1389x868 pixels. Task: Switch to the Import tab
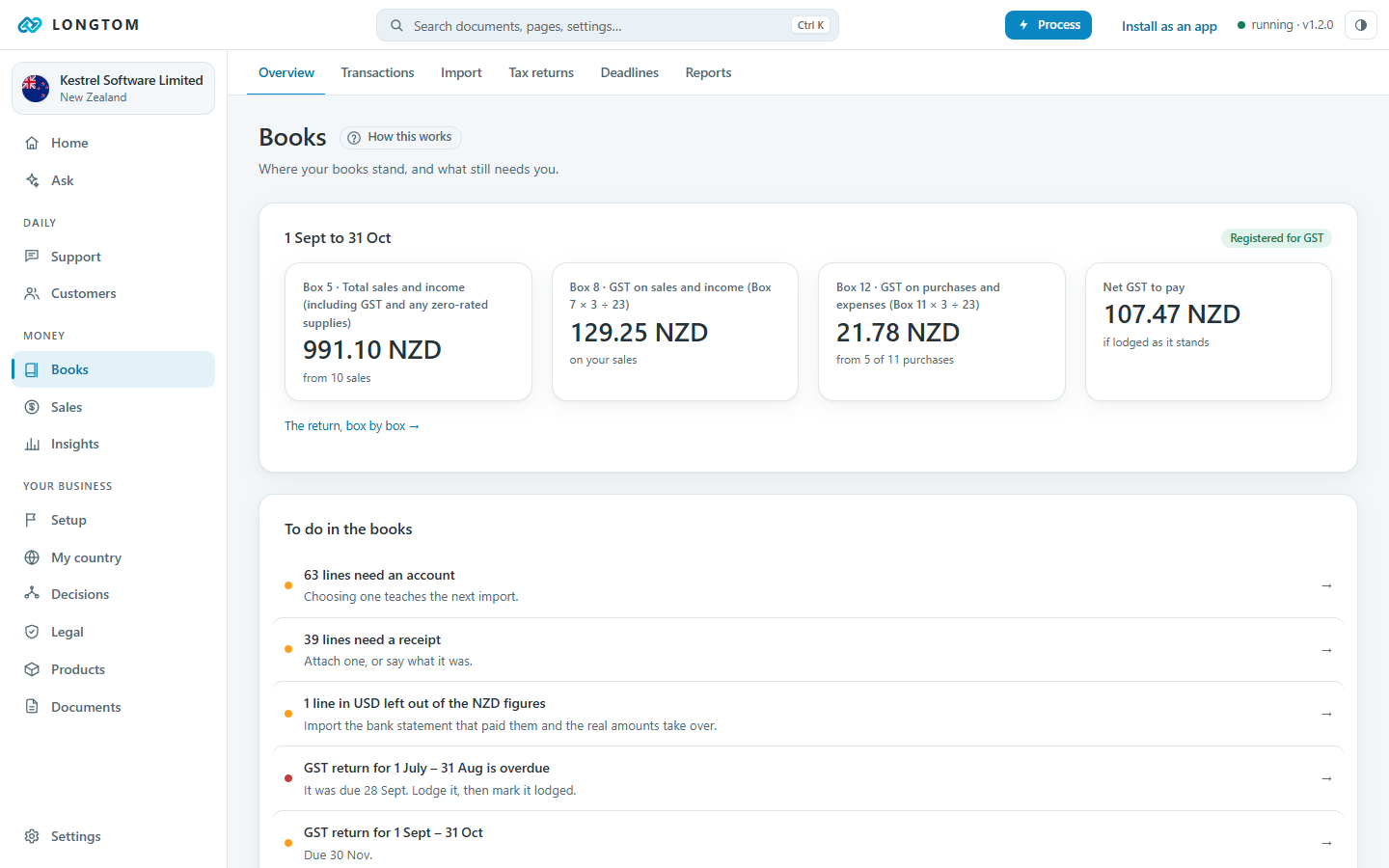[x=461, y=72]
